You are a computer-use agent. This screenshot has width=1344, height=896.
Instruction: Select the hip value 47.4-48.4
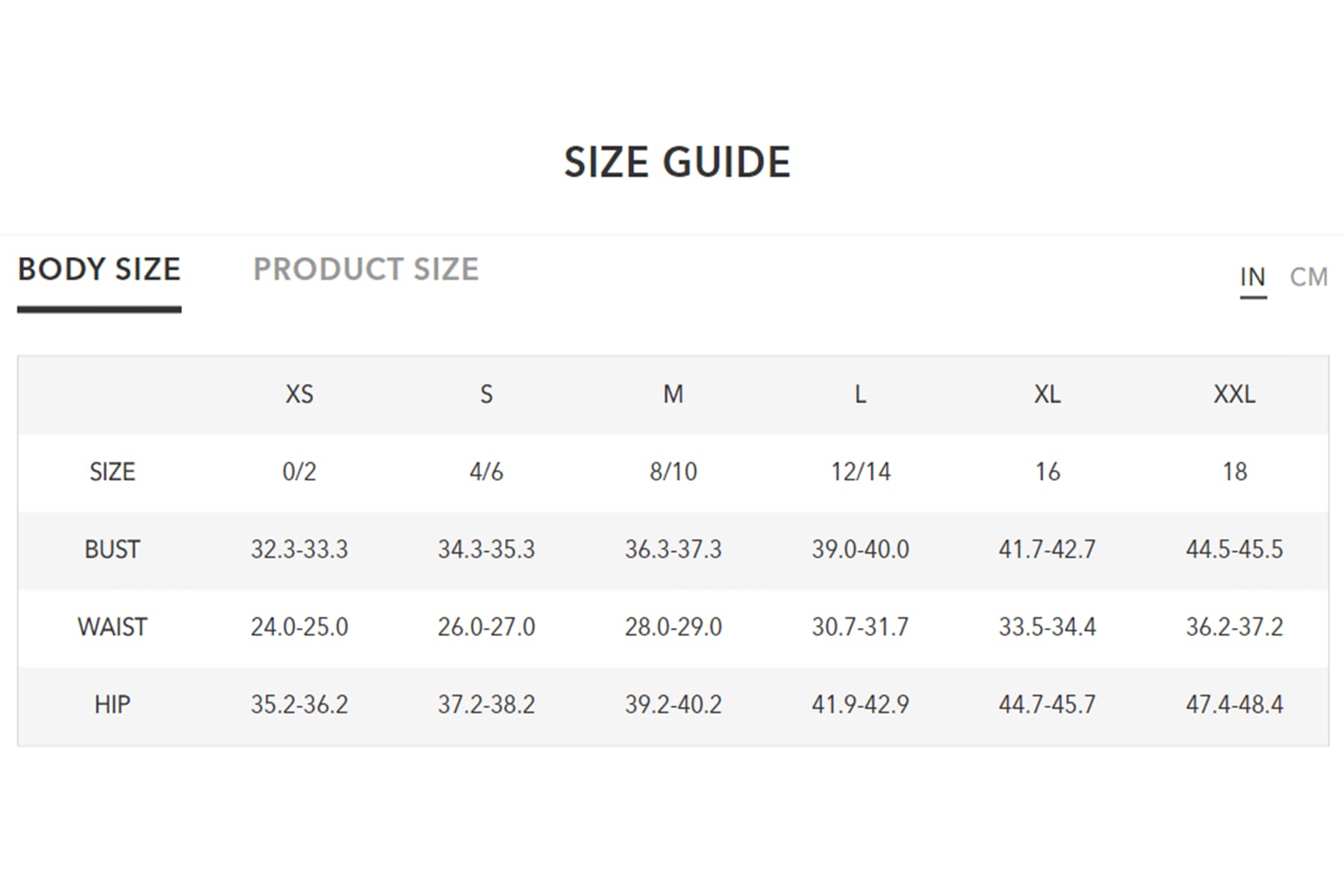1234,705
